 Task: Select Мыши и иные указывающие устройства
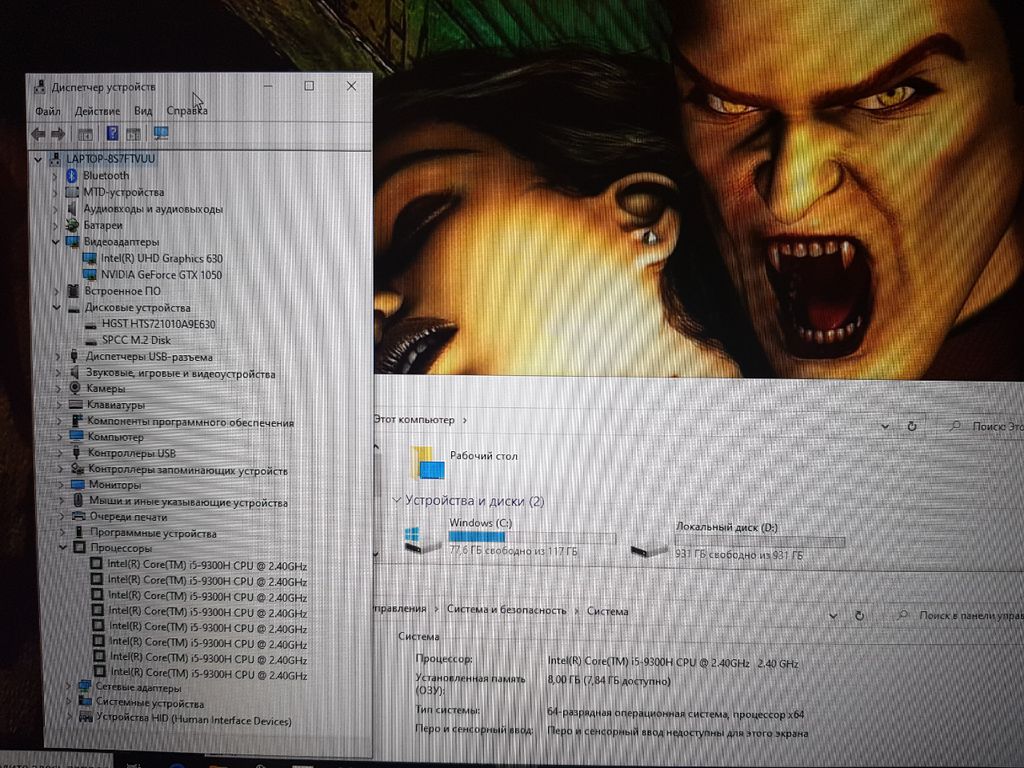(189, 502)
